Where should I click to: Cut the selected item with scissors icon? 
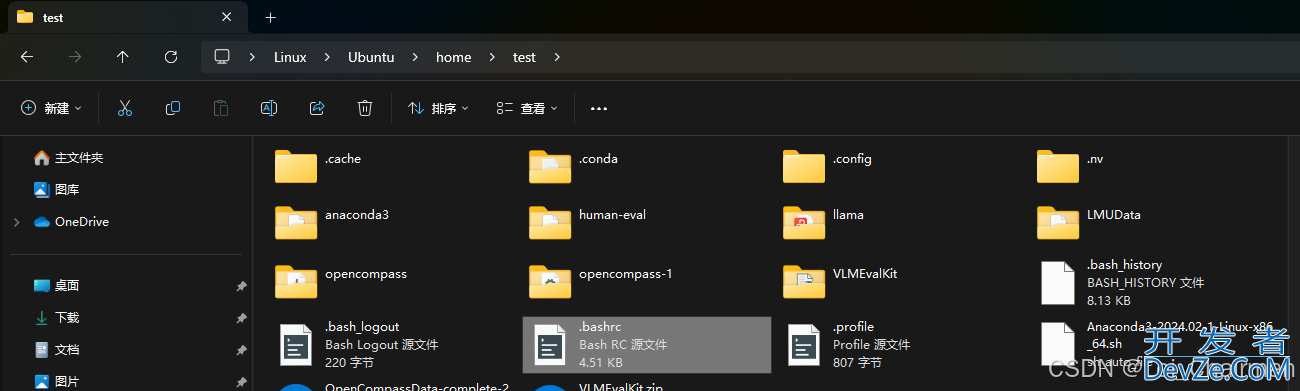click(x=125, y=108)
